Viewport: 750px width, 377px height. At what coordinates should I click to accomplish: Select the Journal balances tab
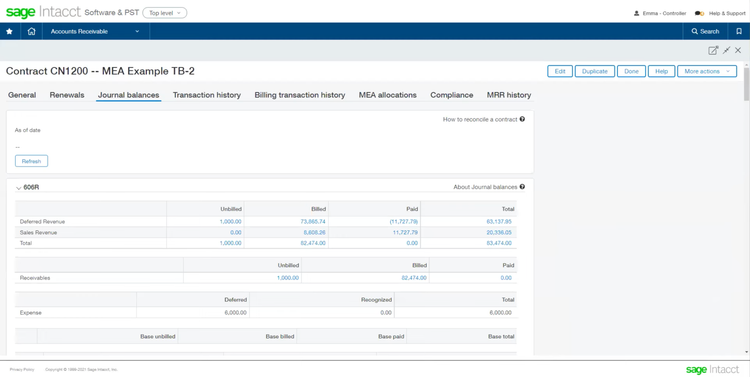128,95
